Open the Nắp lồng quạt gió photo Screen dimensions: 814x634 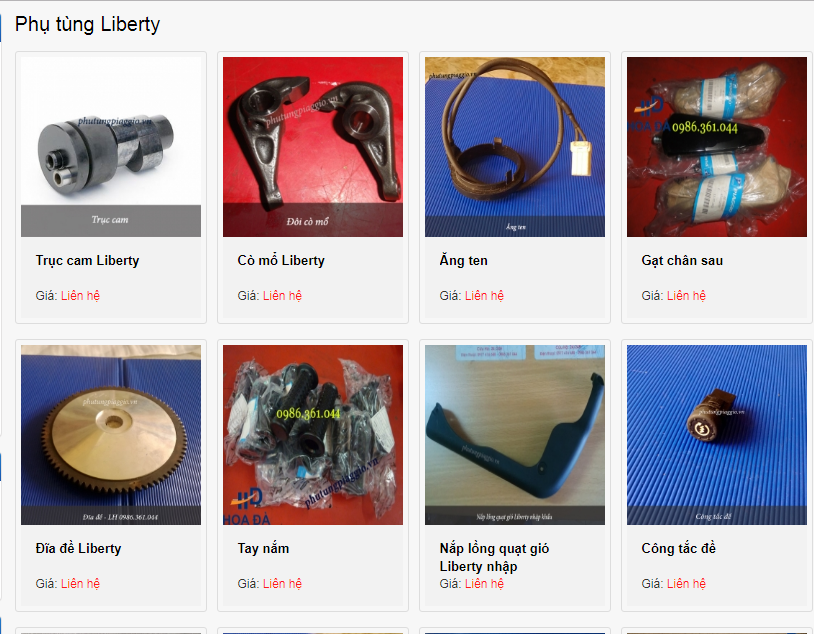click(x=514, y=435)
